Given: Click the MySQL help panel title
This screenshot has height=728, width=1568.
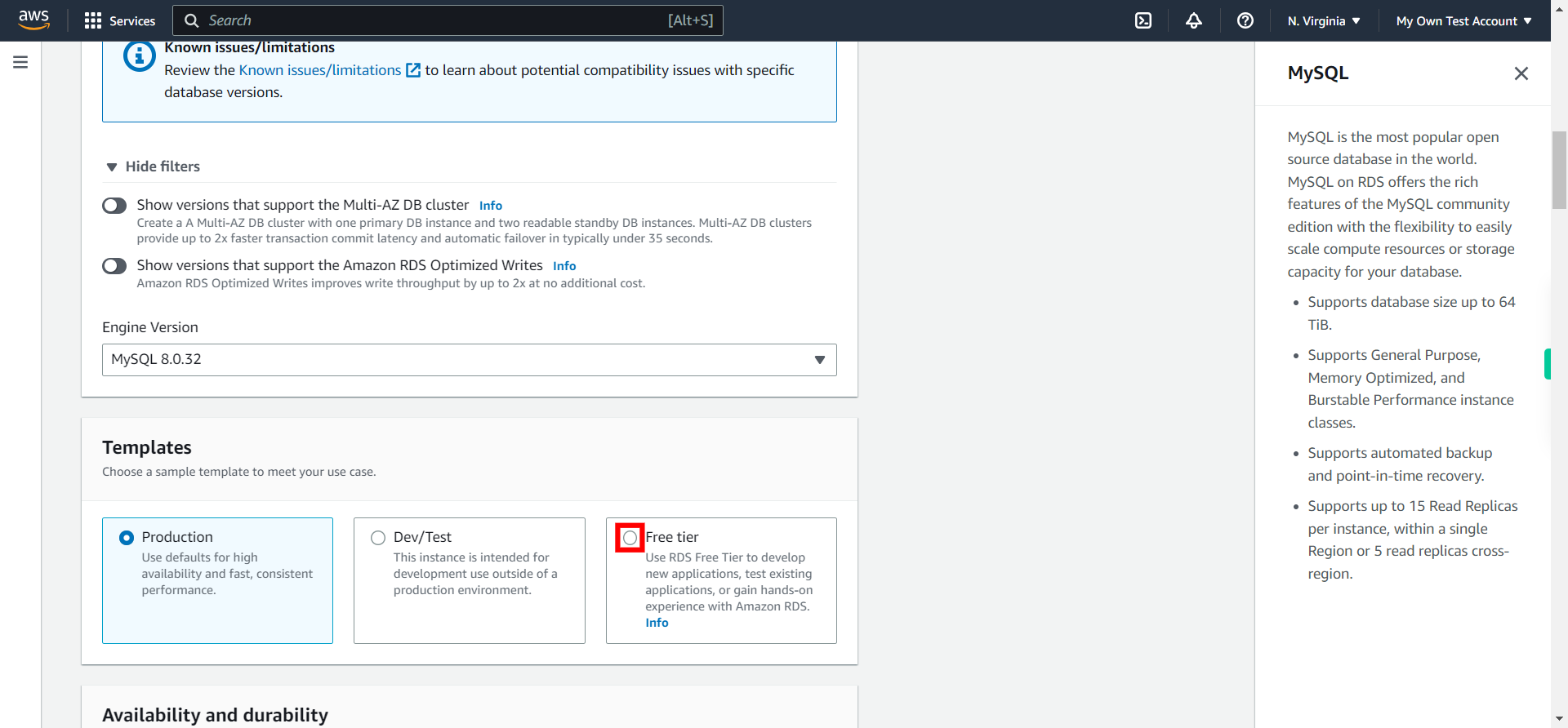Looking at the screenshot, I should 1318,73.
